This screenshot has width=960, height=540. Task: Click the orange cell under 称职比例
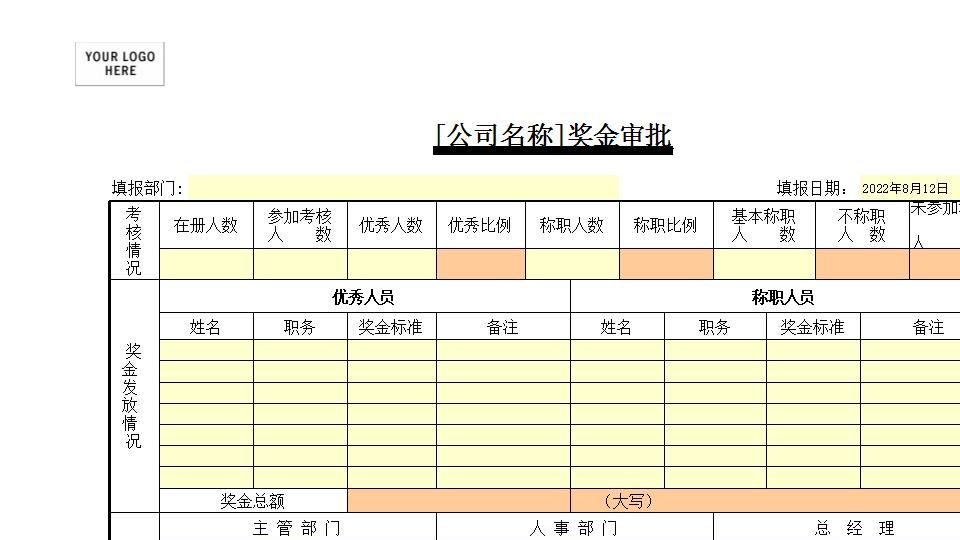click(666, 264)
